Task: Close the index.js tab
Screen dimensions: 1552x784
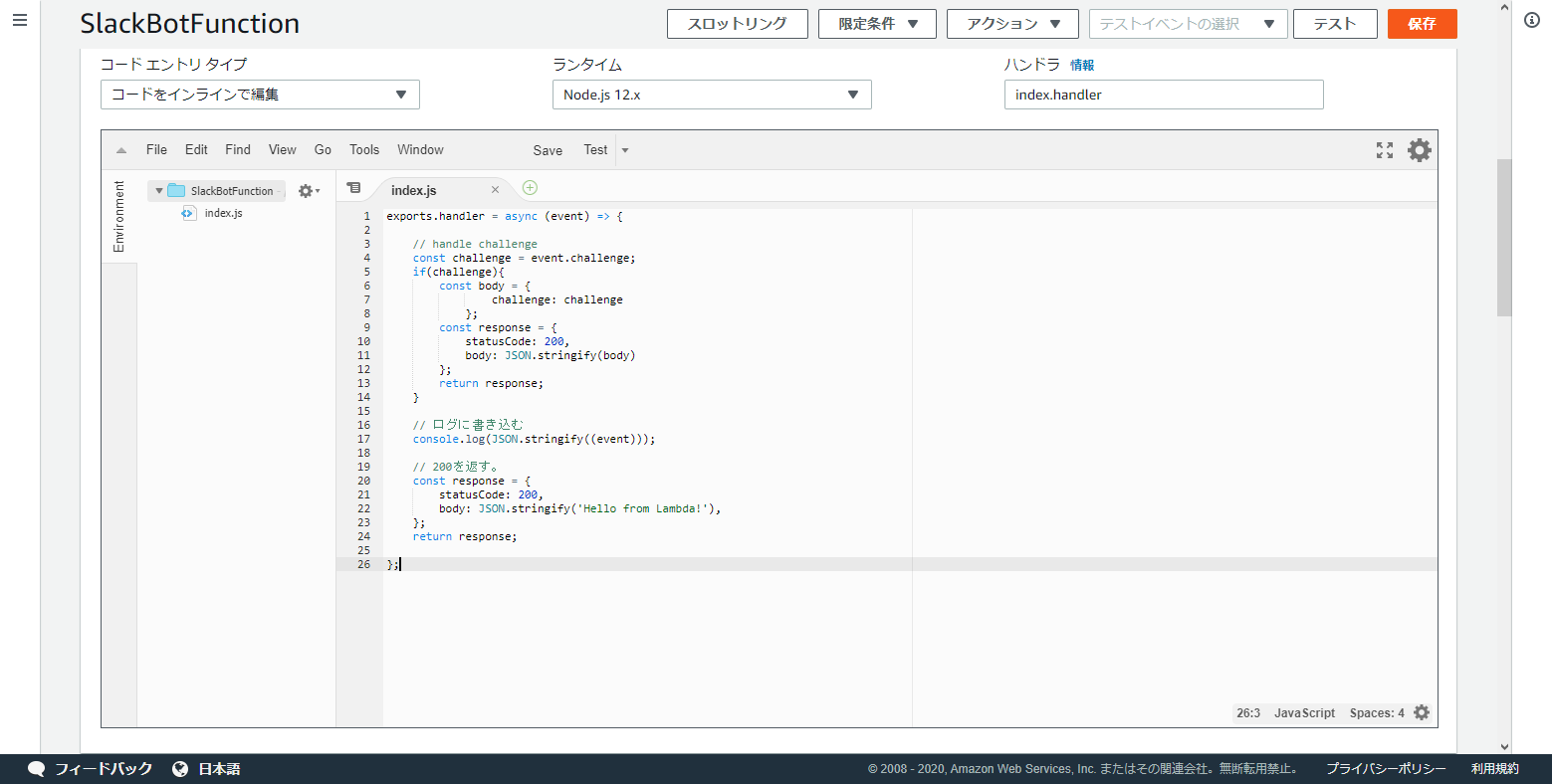Action: (x=495, y=190)
